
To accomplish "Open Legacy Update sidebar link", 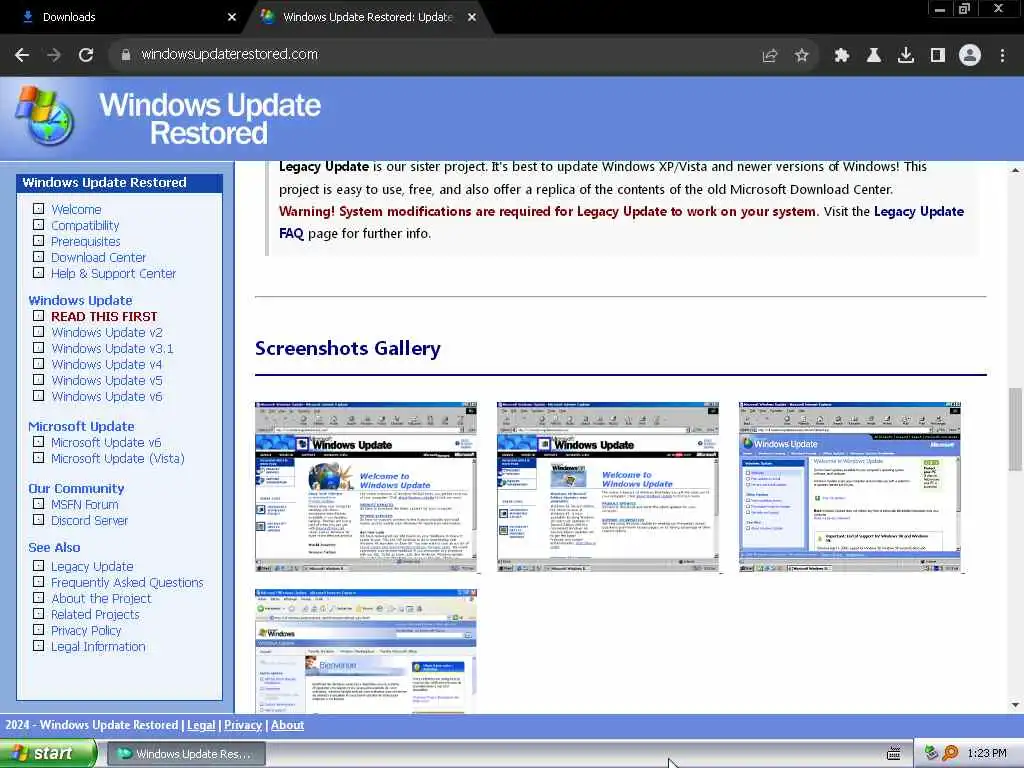I will point(92,567).
